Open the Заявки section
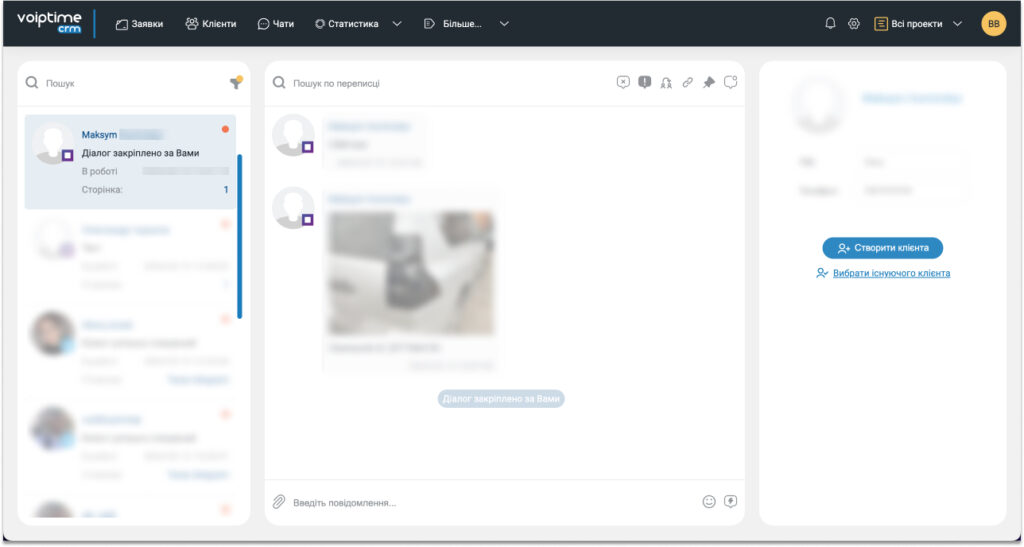The width and height of the screenshot is (1024, 547). click(x=139, y=23)
